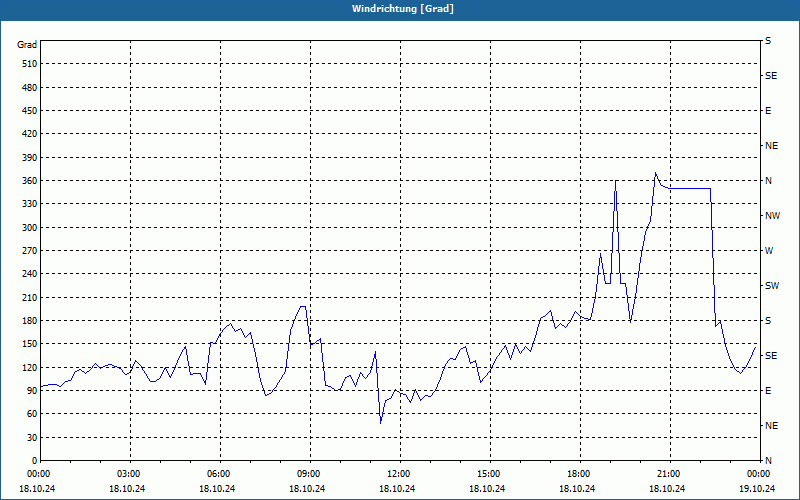Click compass label S at 180 level
The image size is (800, 500).
[x=768, y=321]
